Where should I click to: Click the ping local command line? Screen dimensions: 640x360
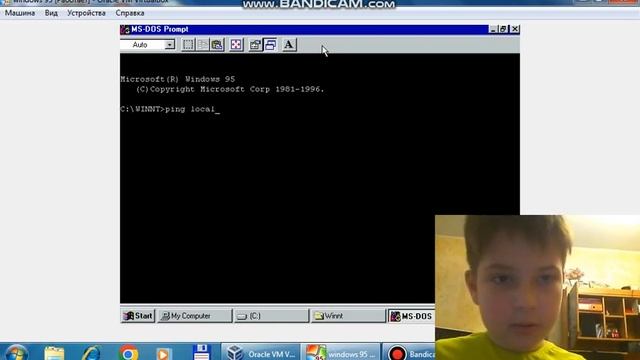click(x=170, y=109)
